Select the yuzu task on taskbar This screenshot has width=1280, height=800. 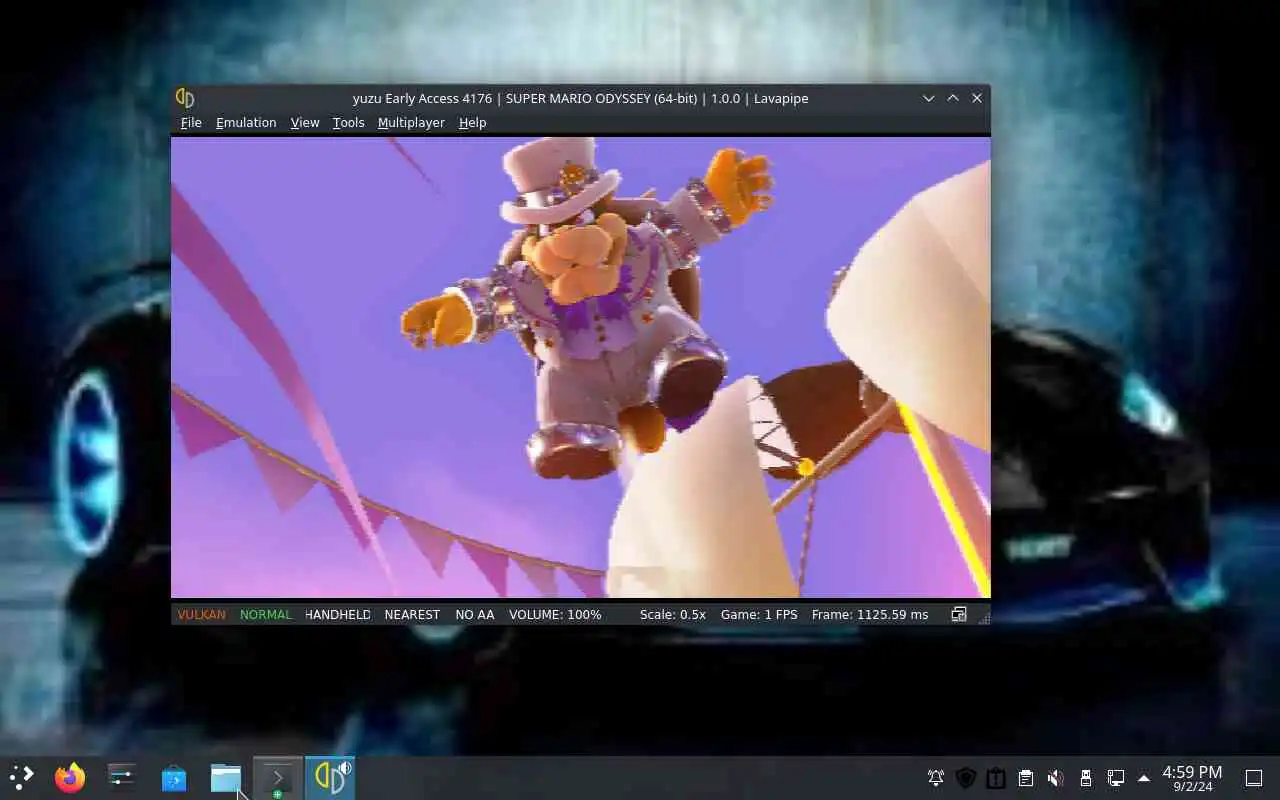[x=330, y=777]
